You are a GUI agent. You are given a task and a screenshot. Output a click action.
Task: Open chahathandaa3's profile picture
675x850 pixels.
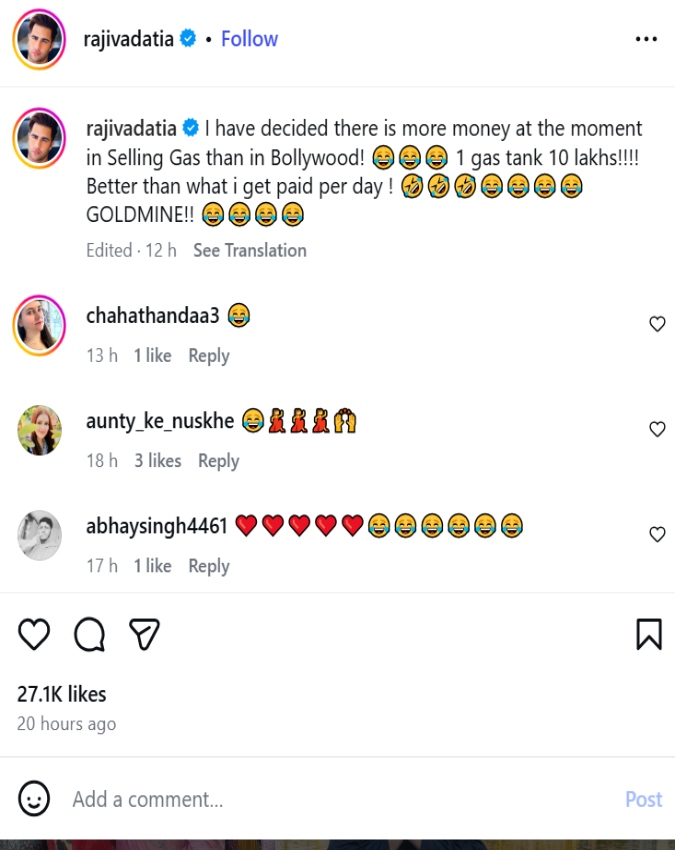pyautogui.click(x=39, y=324)
